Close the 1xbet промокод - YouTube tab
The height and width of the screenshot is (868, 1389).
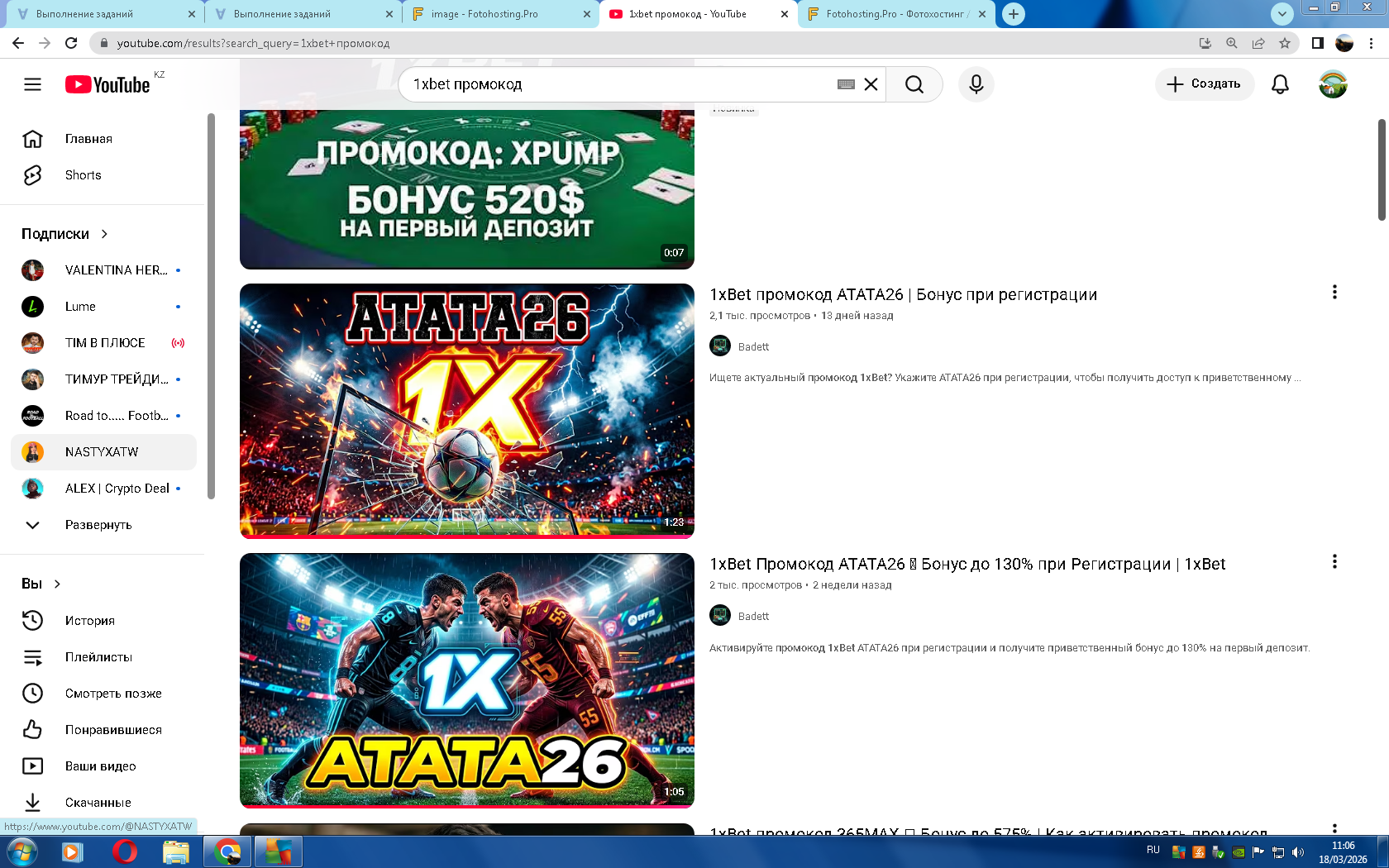tap(785, 14)
